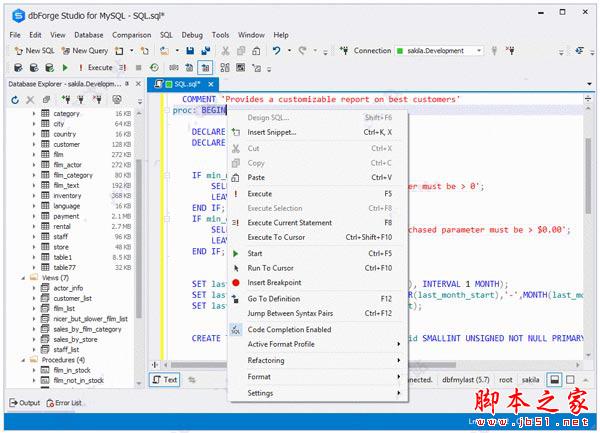The height and width of the screenshot is (433, 600).
Task: Pin the Database Explorer panel
Action: 127,83
